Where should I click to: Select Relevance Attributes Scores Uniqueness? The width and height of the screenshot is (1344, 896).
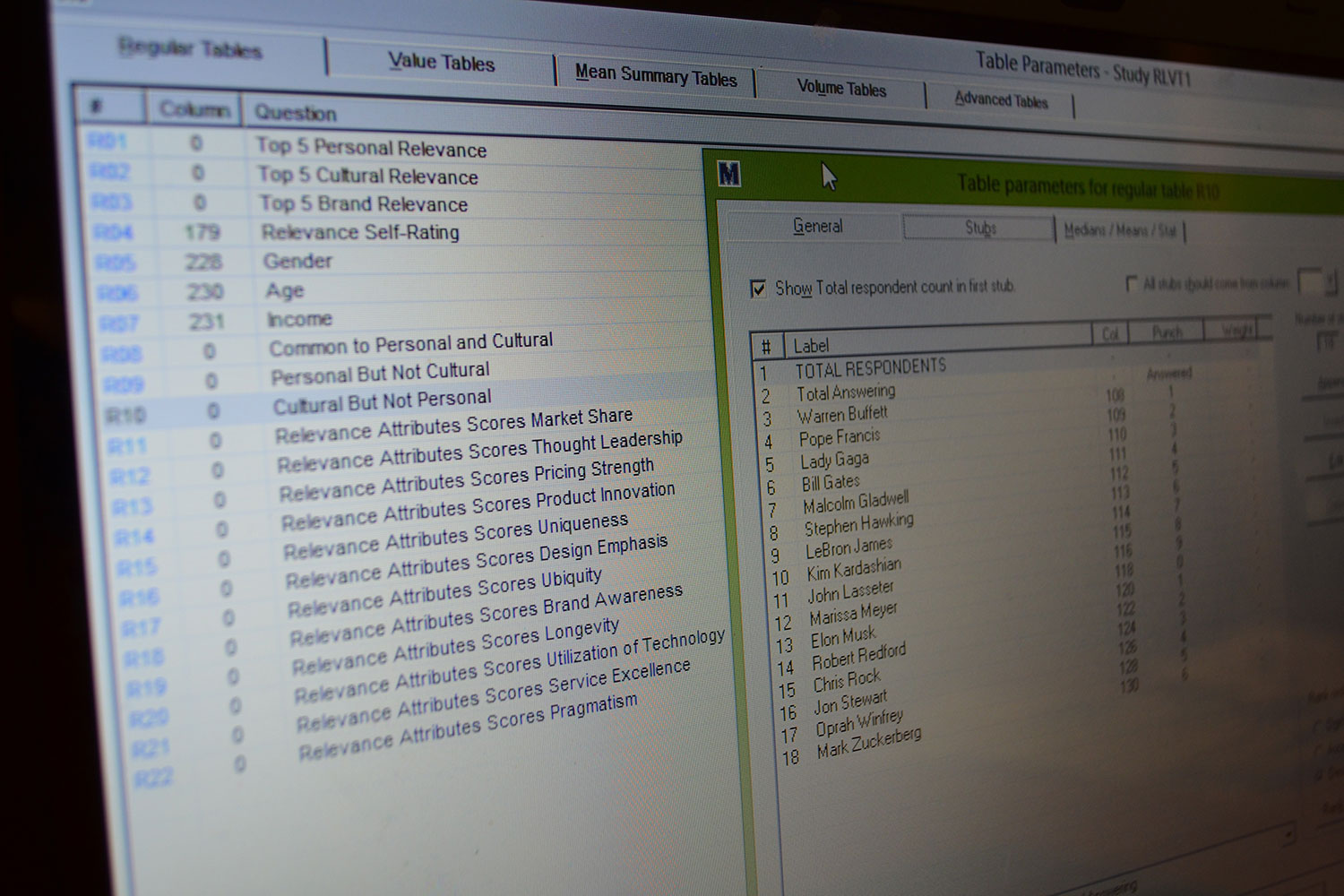click(455, 536)
